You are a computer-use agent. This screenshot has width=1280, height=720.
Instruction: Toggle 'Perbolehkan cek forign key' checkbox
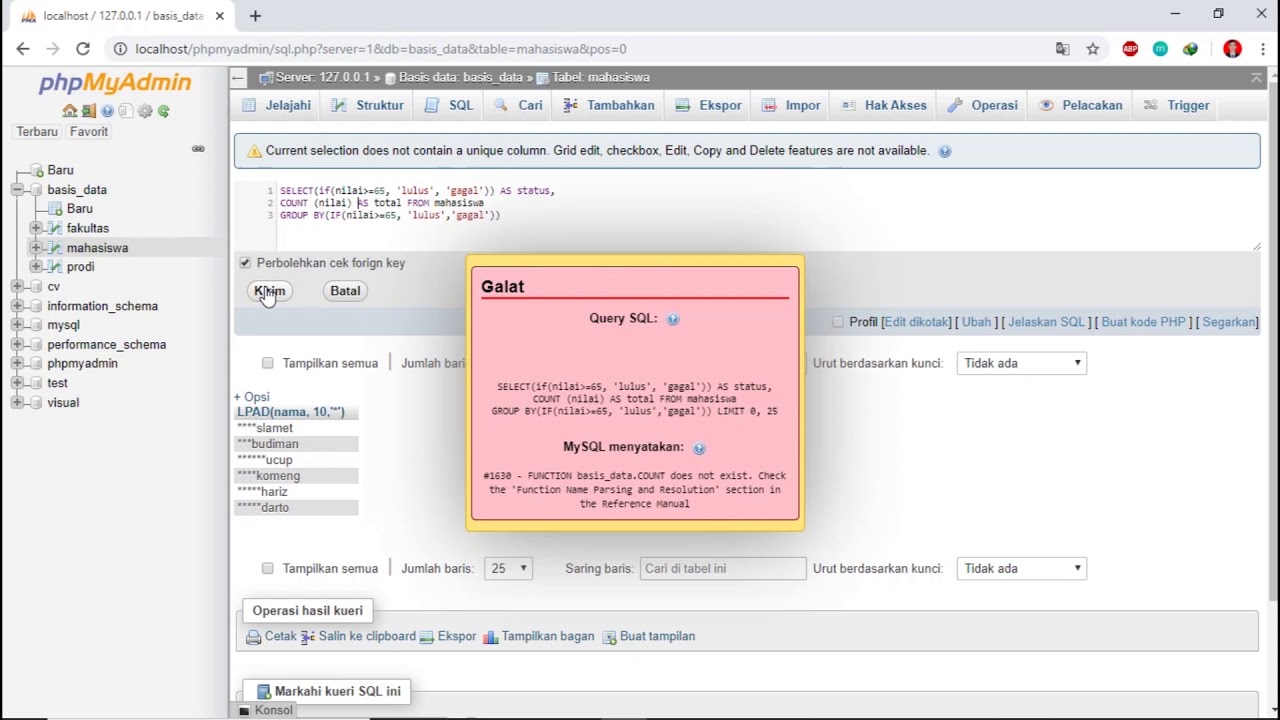245,263
